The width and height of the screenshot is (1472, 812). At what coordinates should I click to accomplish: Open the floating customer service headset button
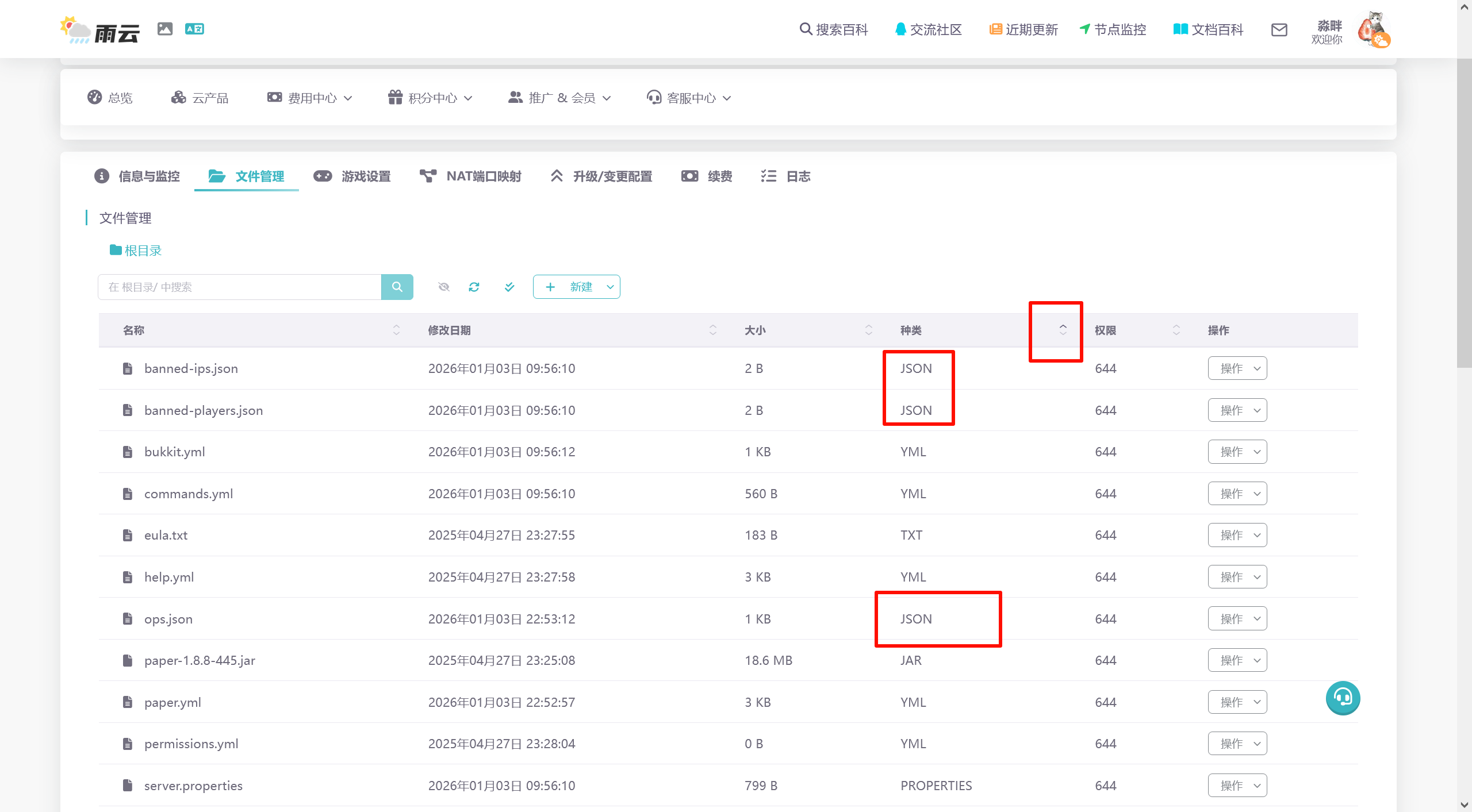pos(1343,698)
